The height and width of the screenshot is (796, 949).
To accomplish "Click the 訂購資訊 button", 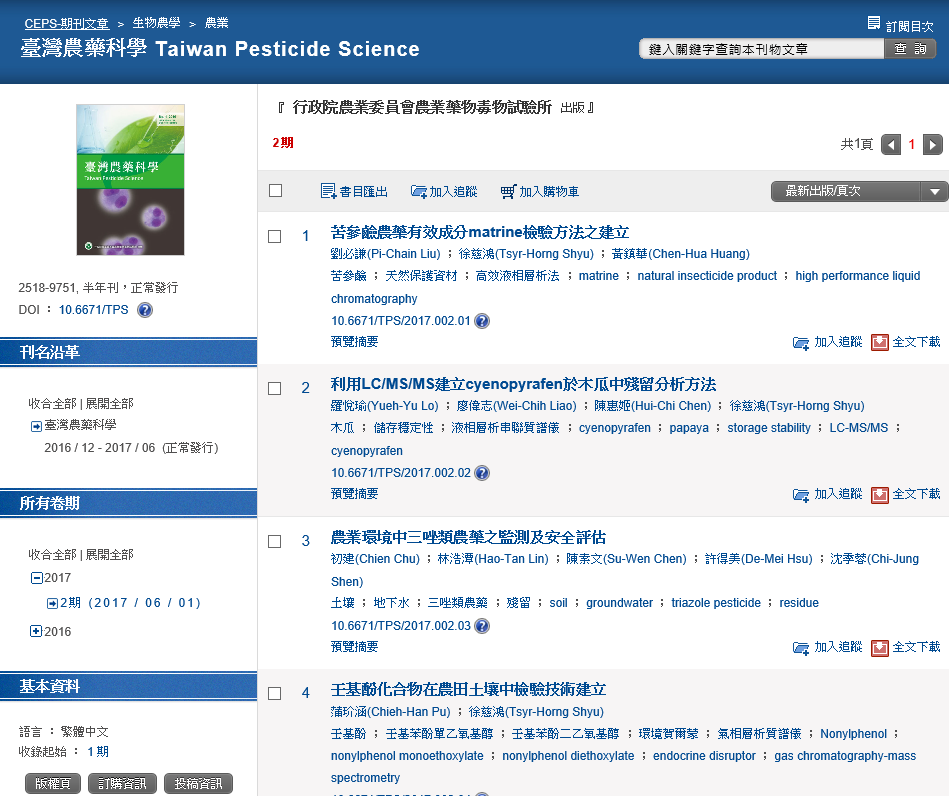I will coord(122,783).
